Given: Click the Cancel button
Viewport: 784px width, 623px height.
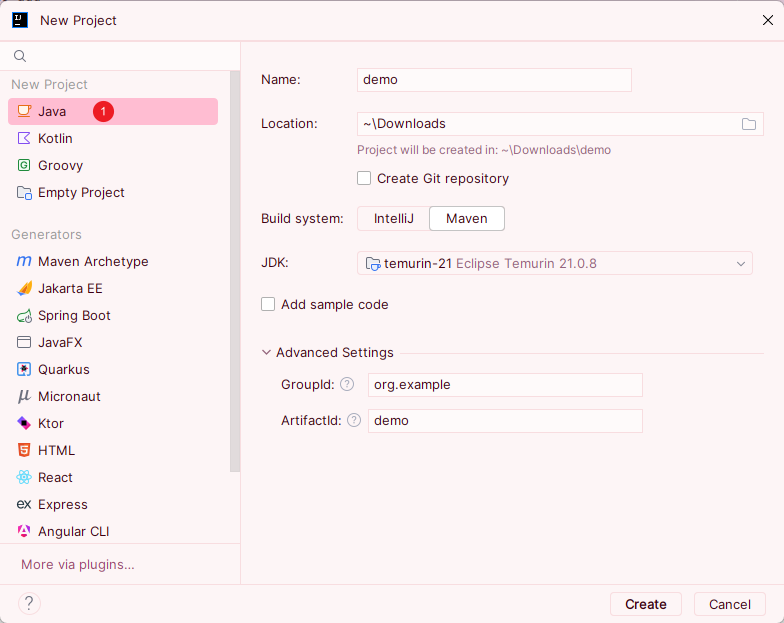Looking at the screenshot, I should point(730,604).
